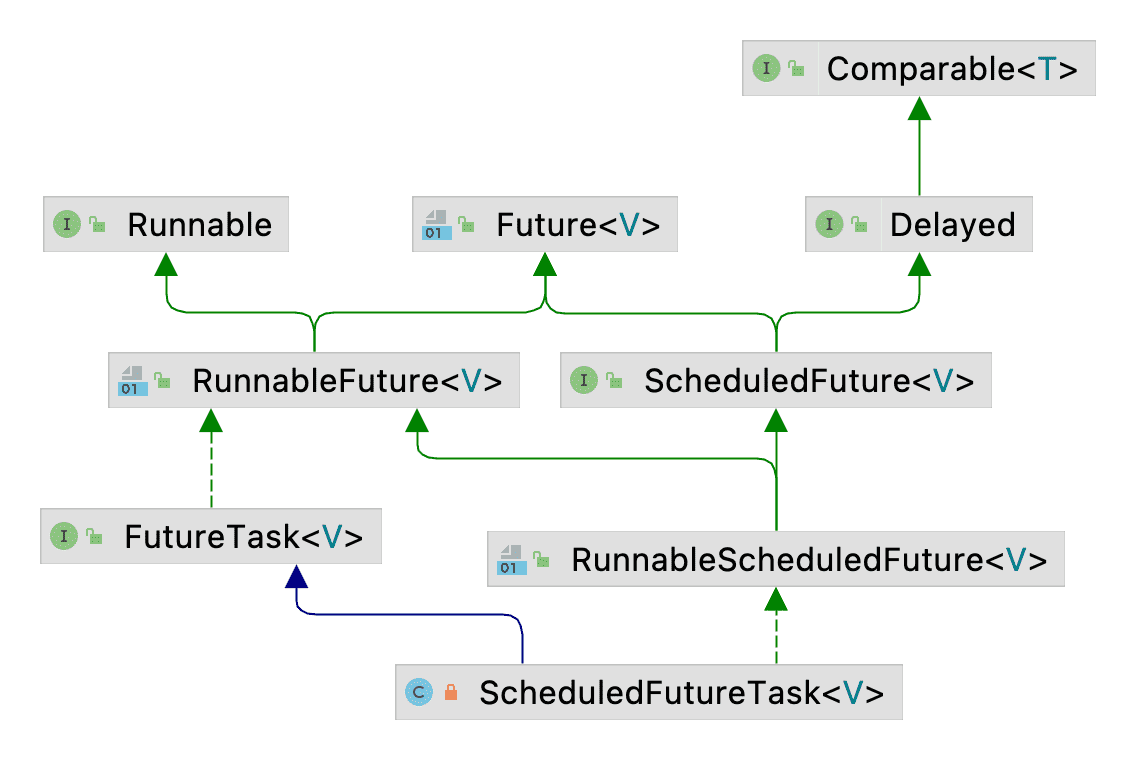Click the RunnableFuture<V> node label

[346, 381]
